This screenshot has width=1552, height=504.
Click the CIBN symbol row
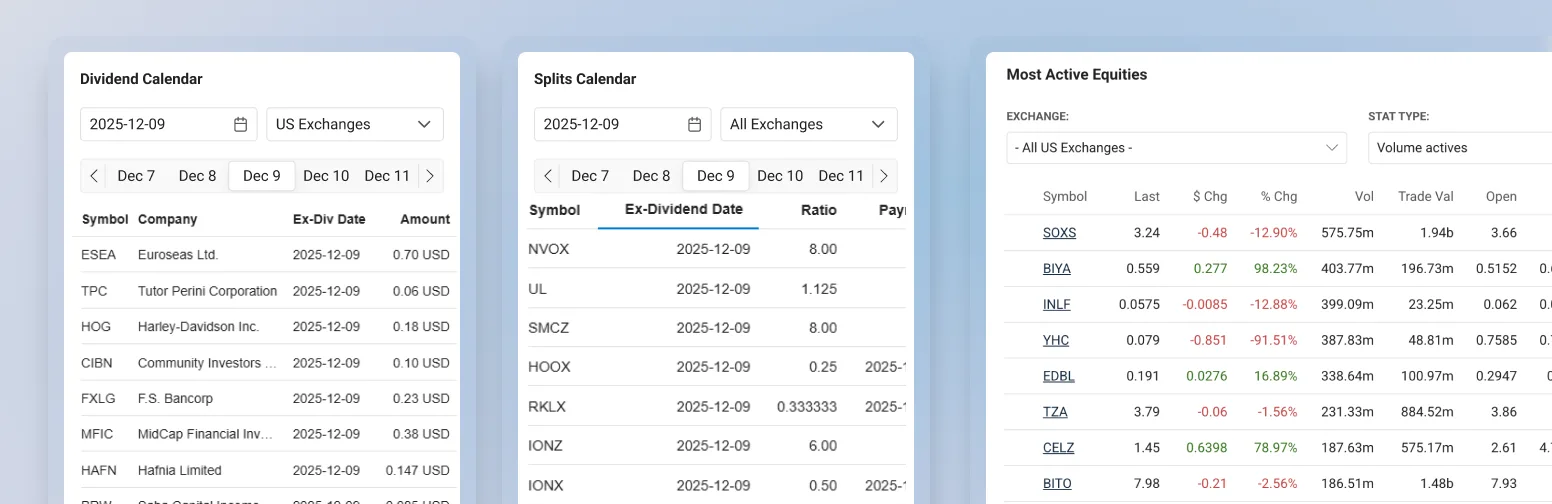pyautogui.click(x=264, y=363)
